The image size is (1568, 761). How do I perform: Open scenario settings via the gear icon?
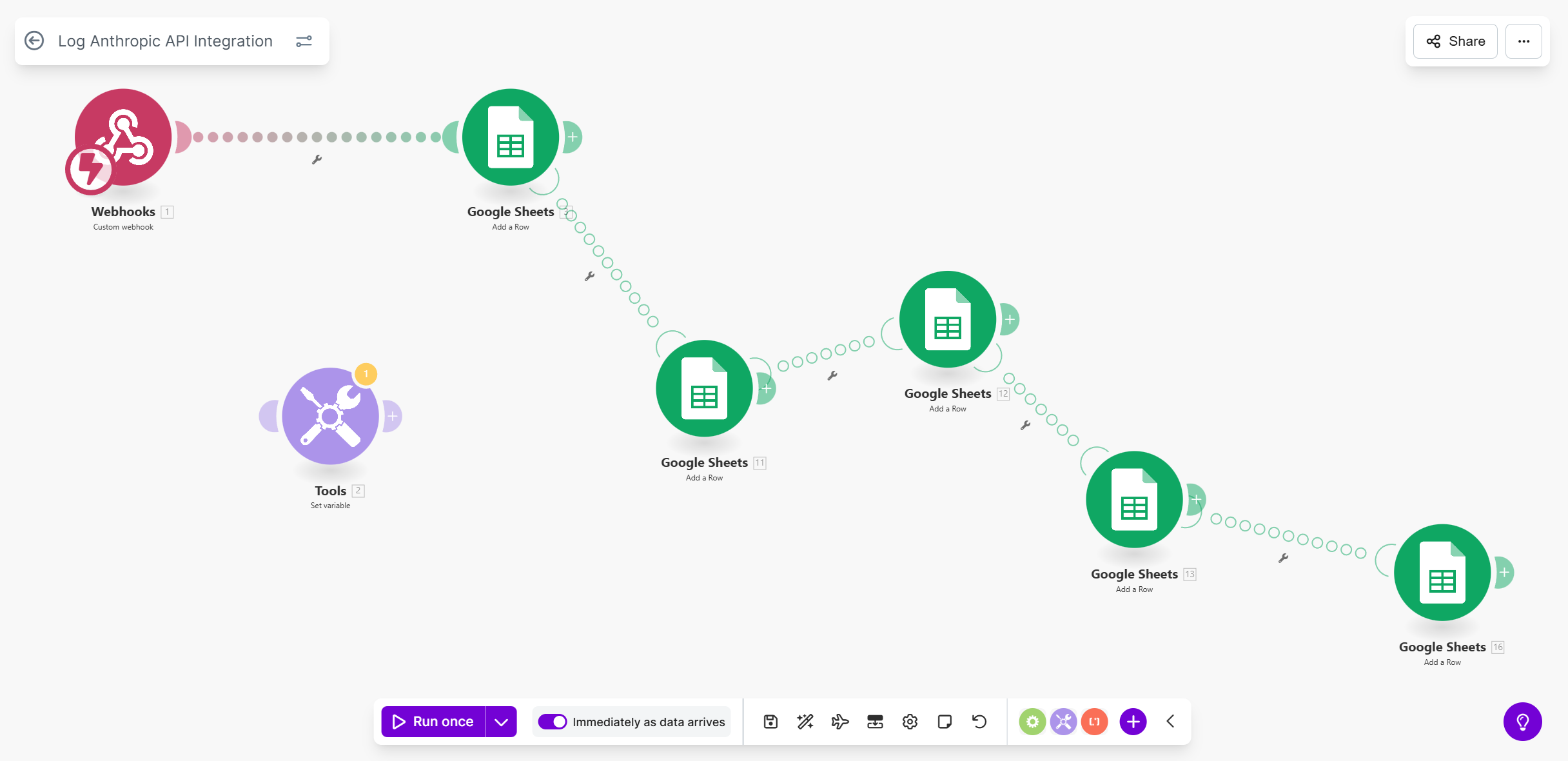910,722
